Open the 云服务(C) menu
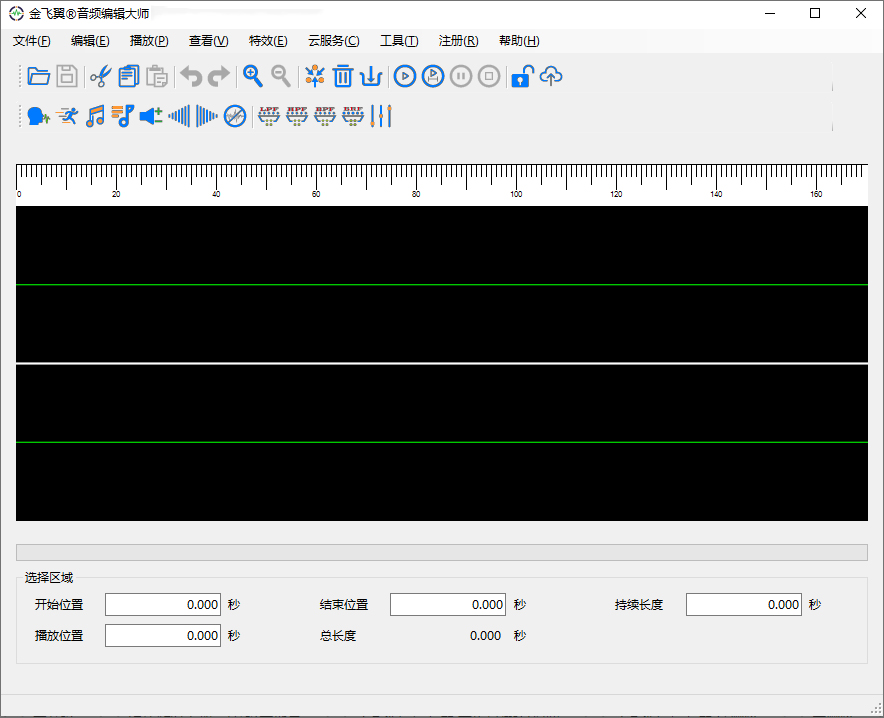This screenshot has height=718, width=884. (334, 41)
